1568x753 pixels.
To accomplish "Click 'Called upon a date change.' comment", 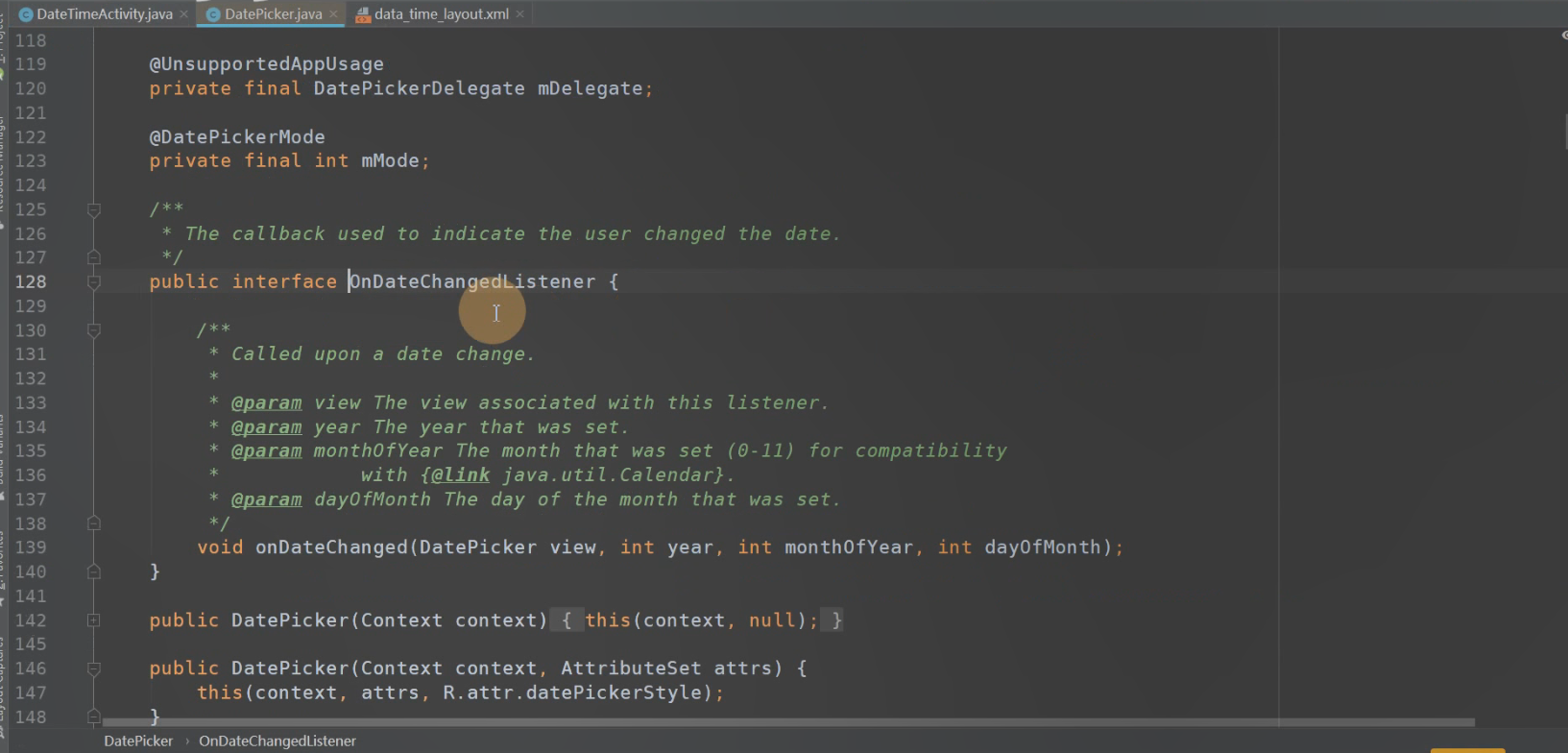I will (382, 354).
